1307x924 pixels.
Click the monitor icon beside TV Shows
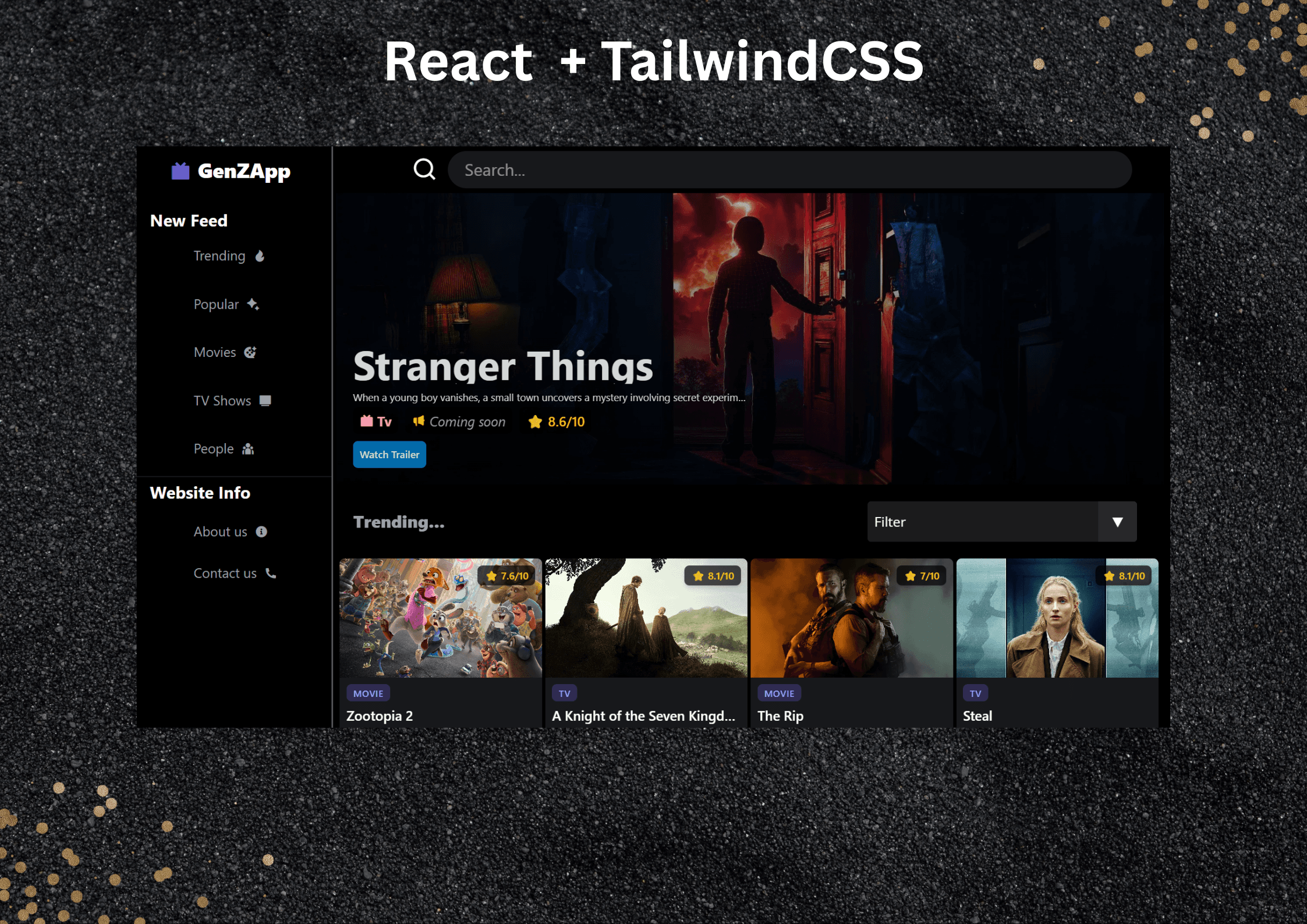tap(265, 401)
